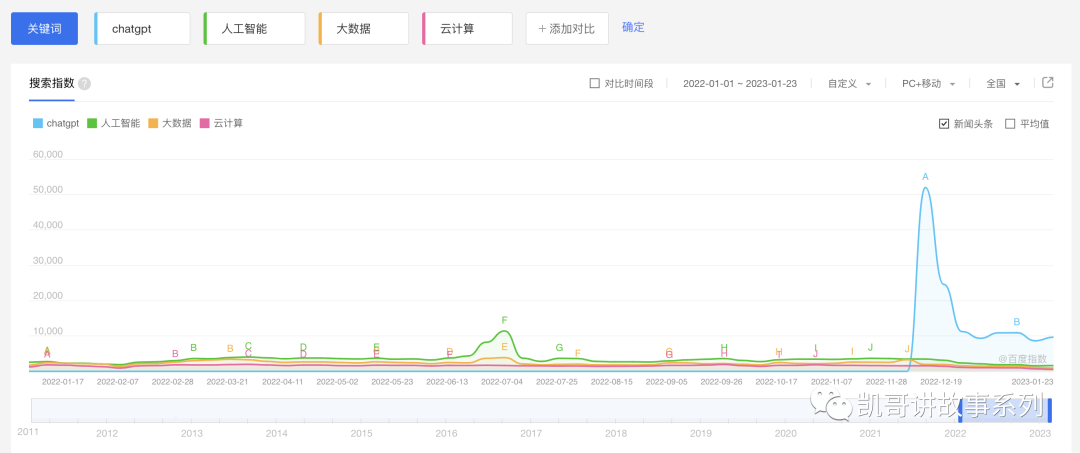Click green news marker I near 2022-11-07

pos(816,348)
